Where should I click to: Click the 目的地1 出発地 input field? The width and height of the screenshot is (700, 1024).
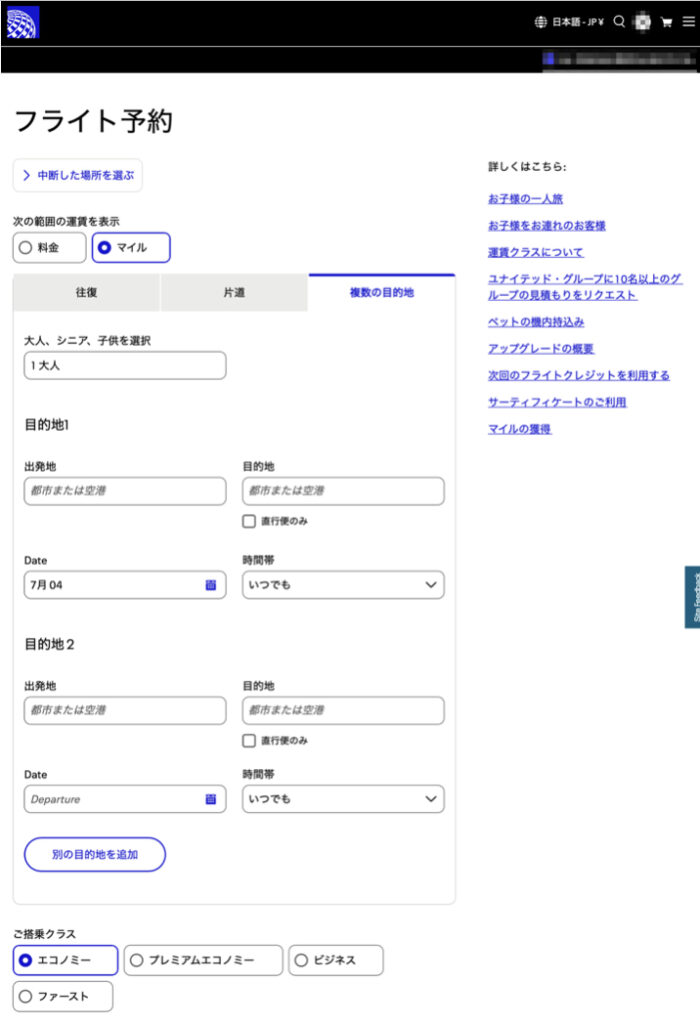click(125, 491)
